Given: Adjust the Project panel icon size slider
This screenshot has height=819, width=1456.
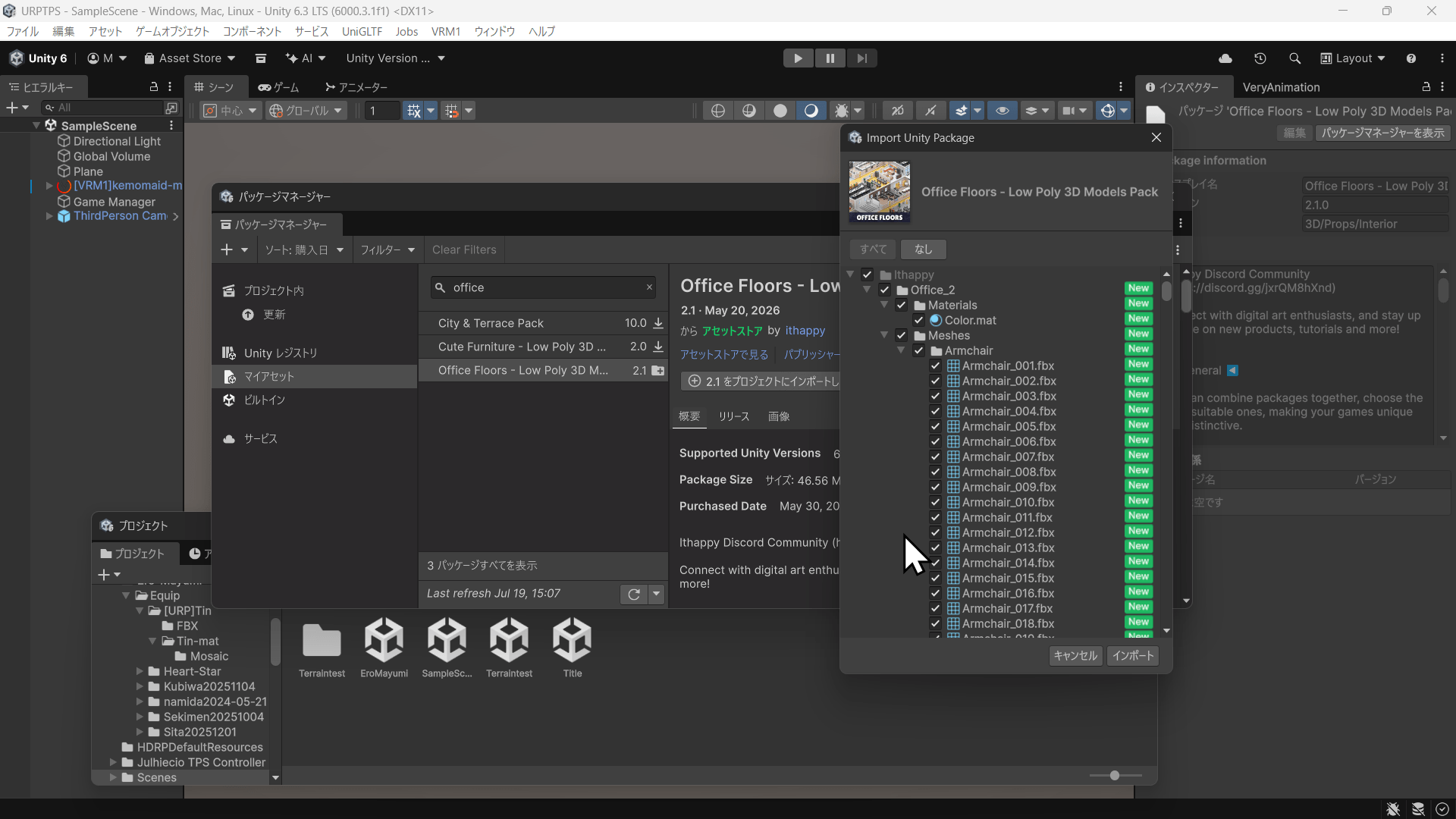Looking at the screenshot, I should [x=1115, y=775].
